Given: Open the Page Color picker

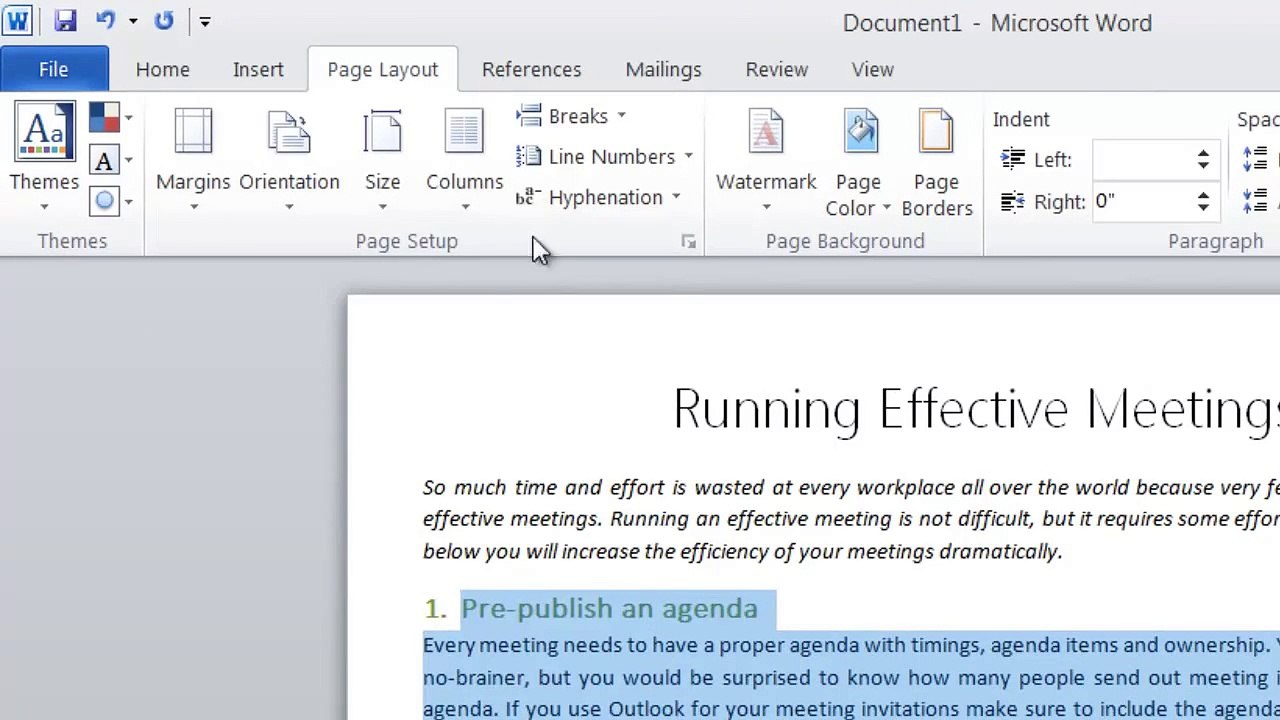Looking at the screenshot, I should pyautogui.click(x=858, y=160).
